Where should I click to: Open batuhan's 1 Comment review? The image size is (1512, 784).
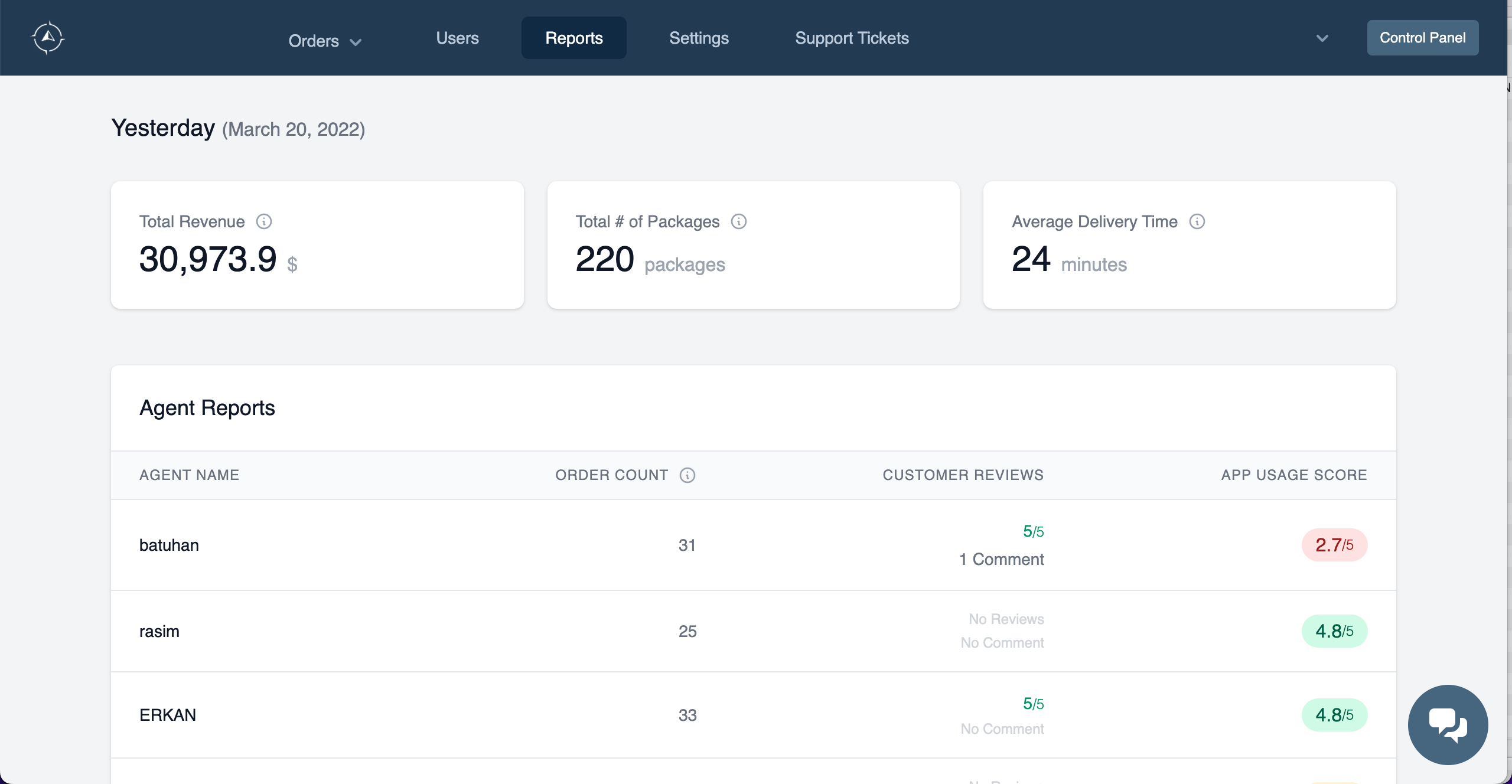(x=1001, y=558)
